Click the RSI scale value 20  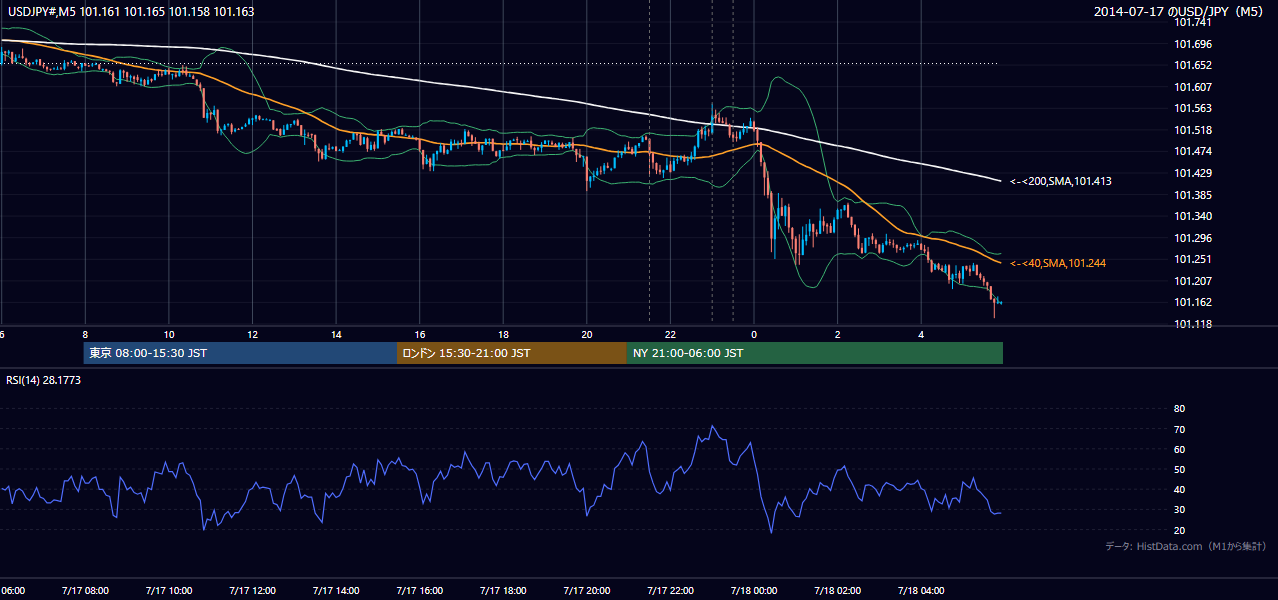1179,530
